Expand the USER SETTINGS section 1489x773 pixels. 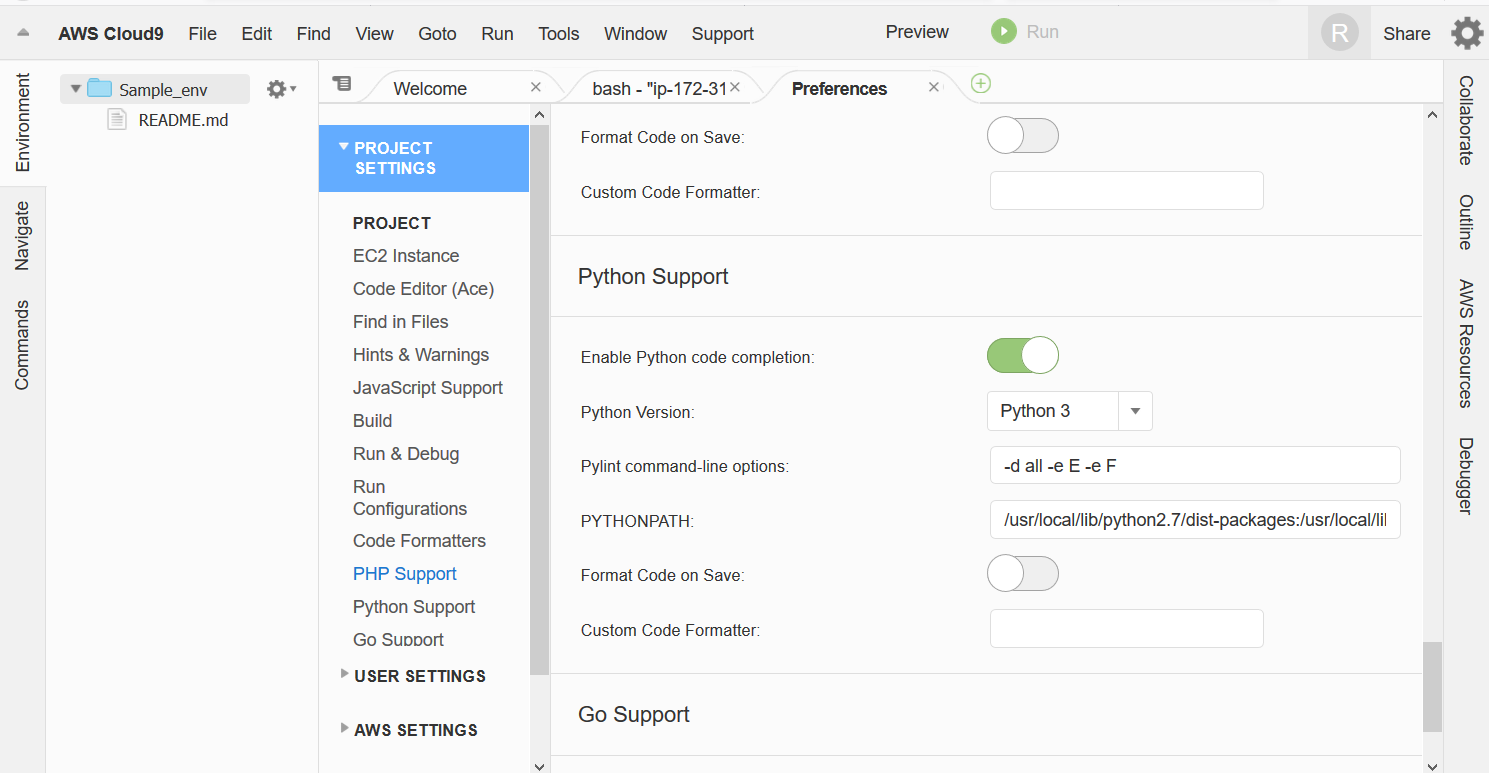click(x=419, y=675)
